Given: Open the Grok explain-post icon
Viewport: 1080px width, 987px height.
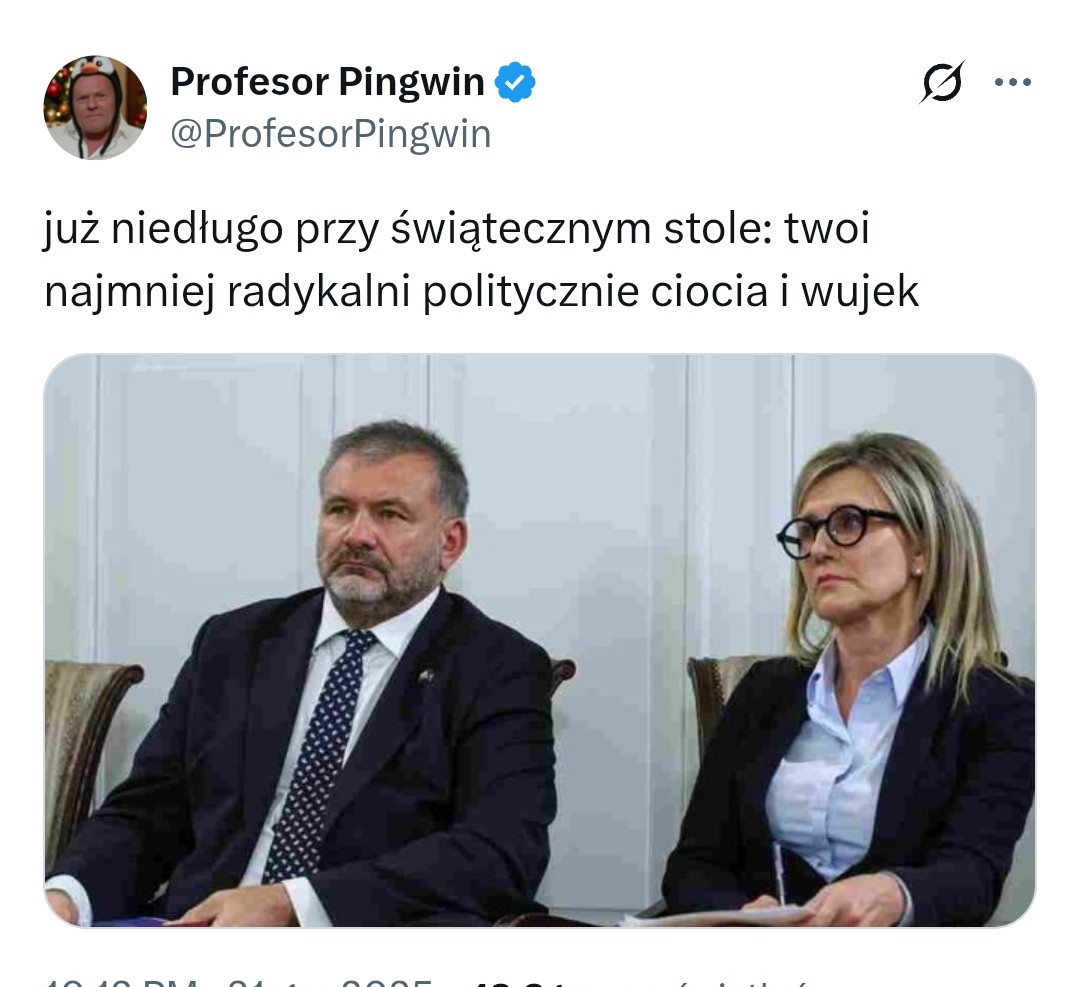Looking at the screenshot, I should click(942, 83).
